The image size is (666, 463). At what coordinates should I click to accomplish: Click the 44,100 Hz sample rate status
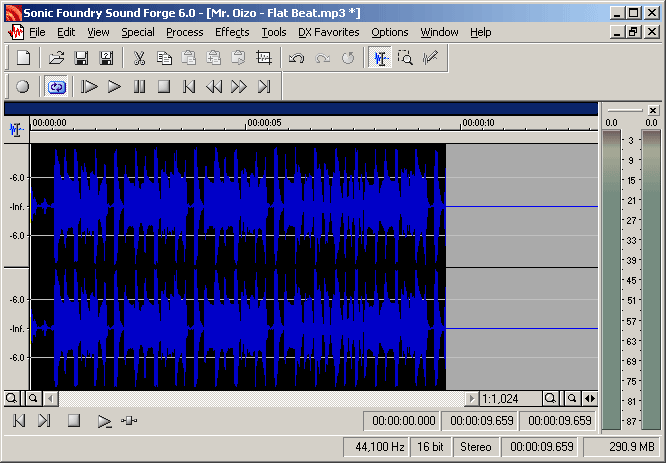(x=376, y=447)
